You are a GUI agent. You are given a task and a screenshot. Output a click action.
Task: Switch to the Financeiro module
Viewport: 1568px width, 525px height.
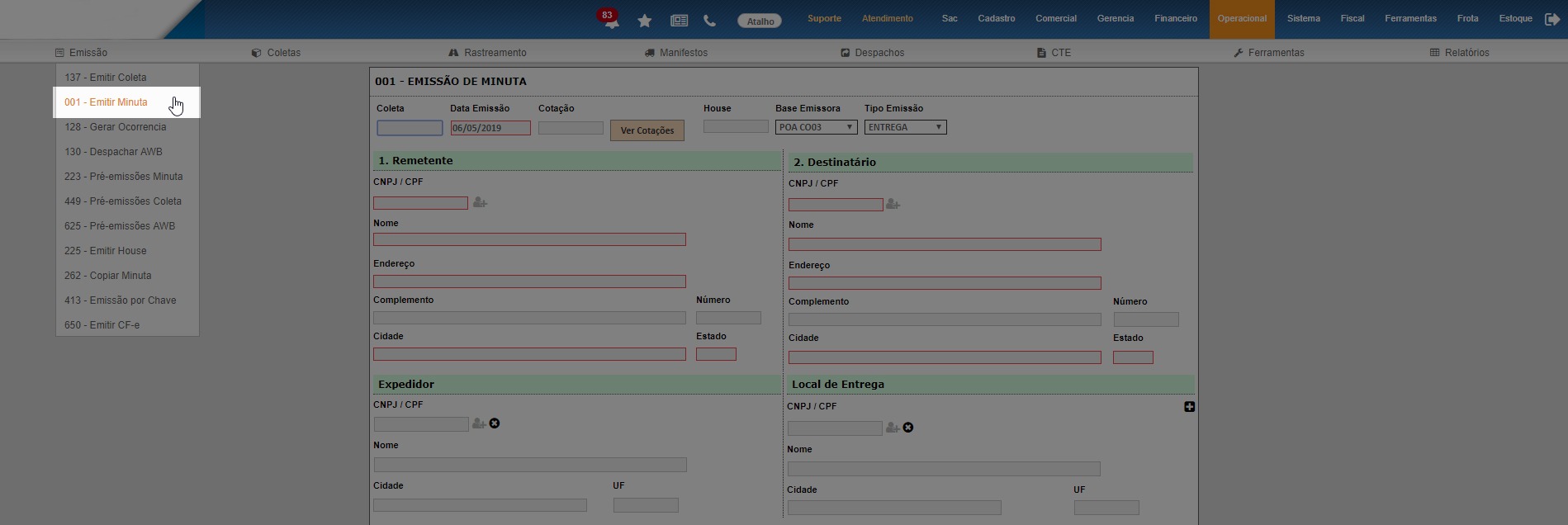click(1176, 19)
